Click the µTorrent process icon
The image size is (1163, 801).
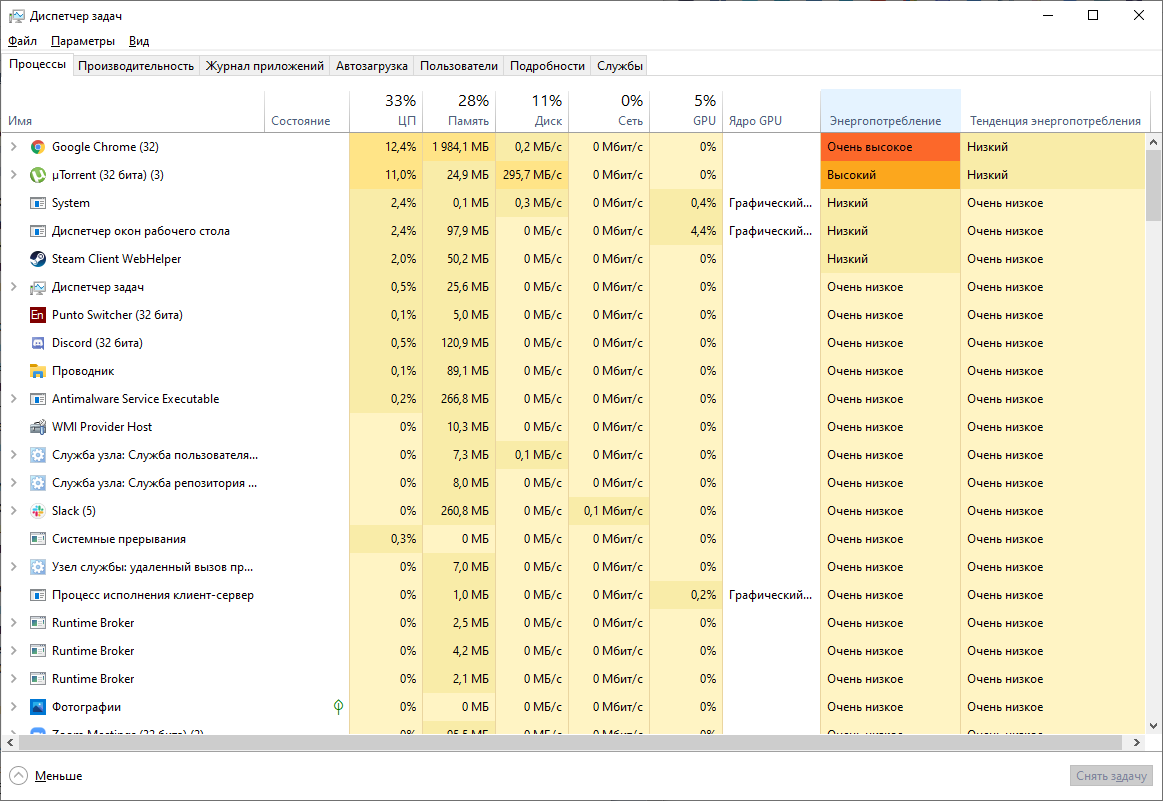coord(38,175)
